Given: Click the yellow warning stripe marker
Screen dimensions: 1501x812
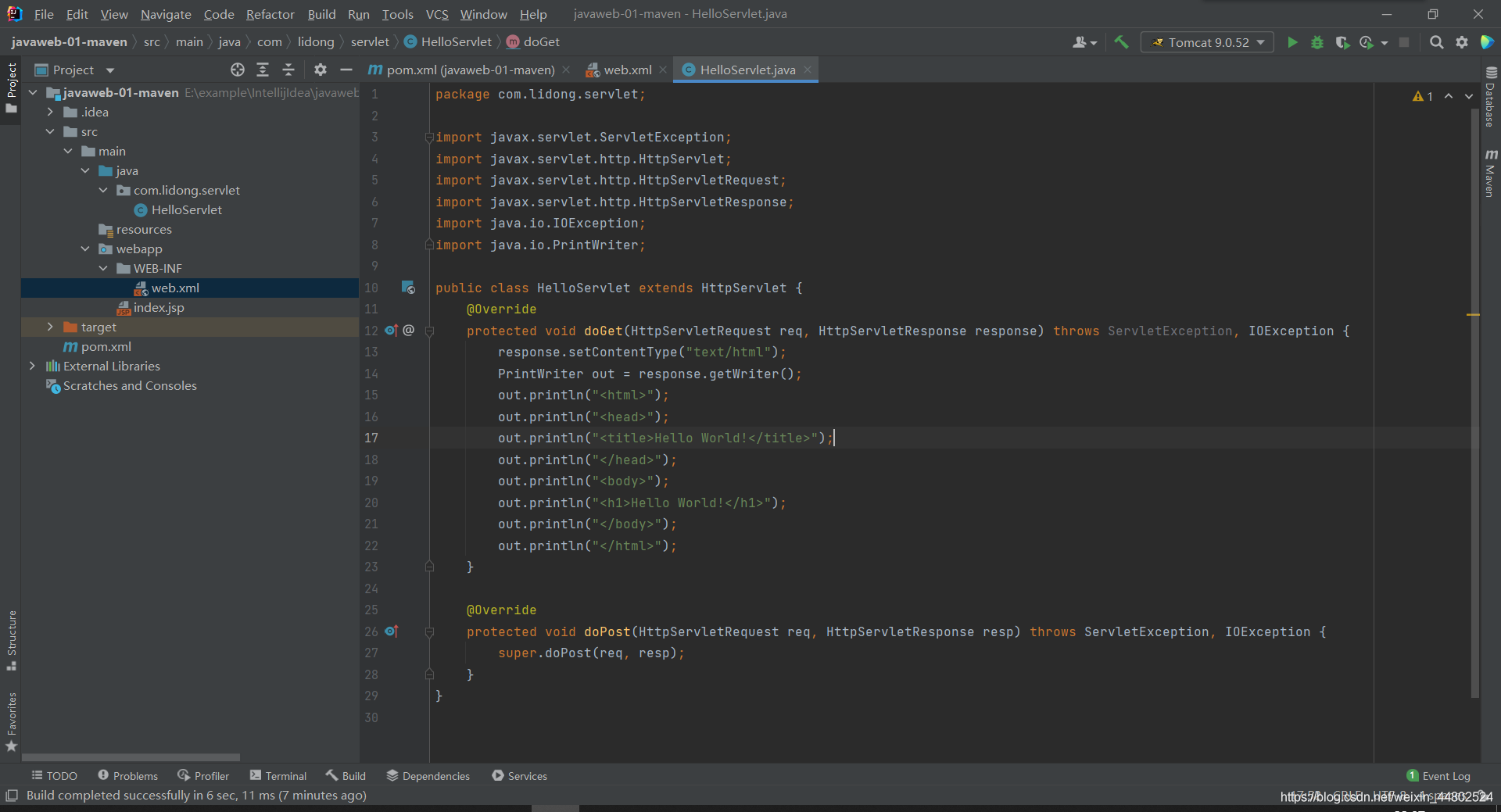Looking at the screenshot, I should tap(1473, 315).
